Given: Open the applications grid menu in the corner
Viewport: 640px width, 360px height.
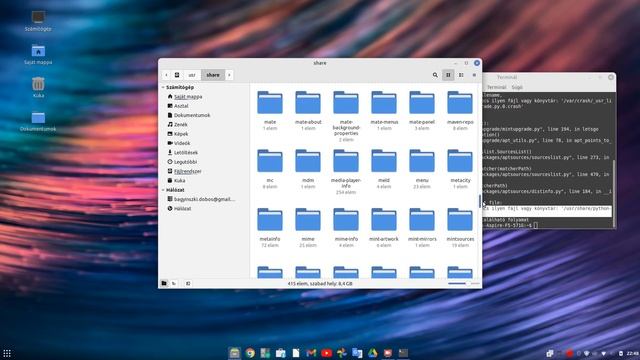Looking at the screenshot, I should [7, 353].
